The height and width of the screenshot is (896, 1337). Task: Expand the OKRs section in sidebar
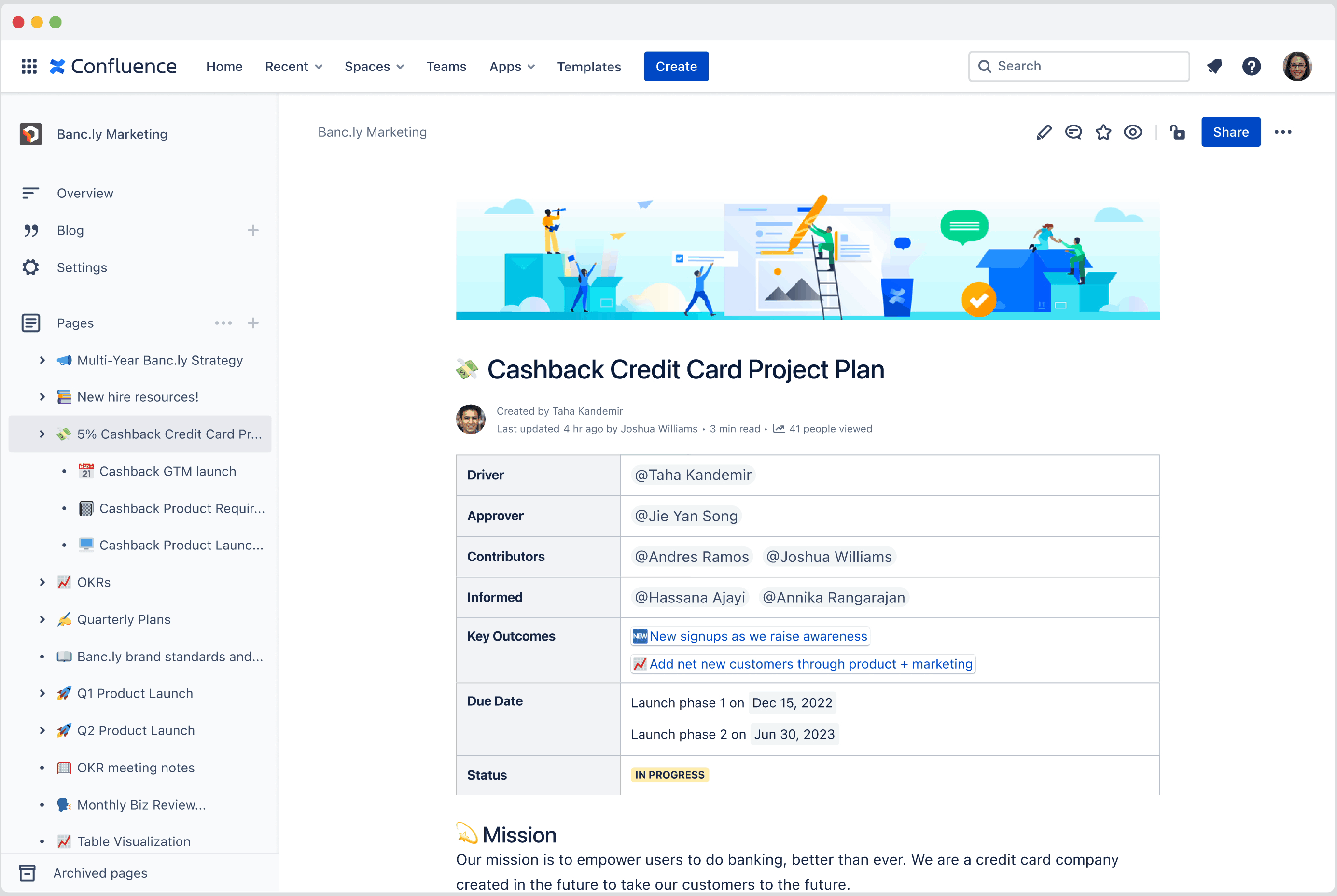coord(41,582)
